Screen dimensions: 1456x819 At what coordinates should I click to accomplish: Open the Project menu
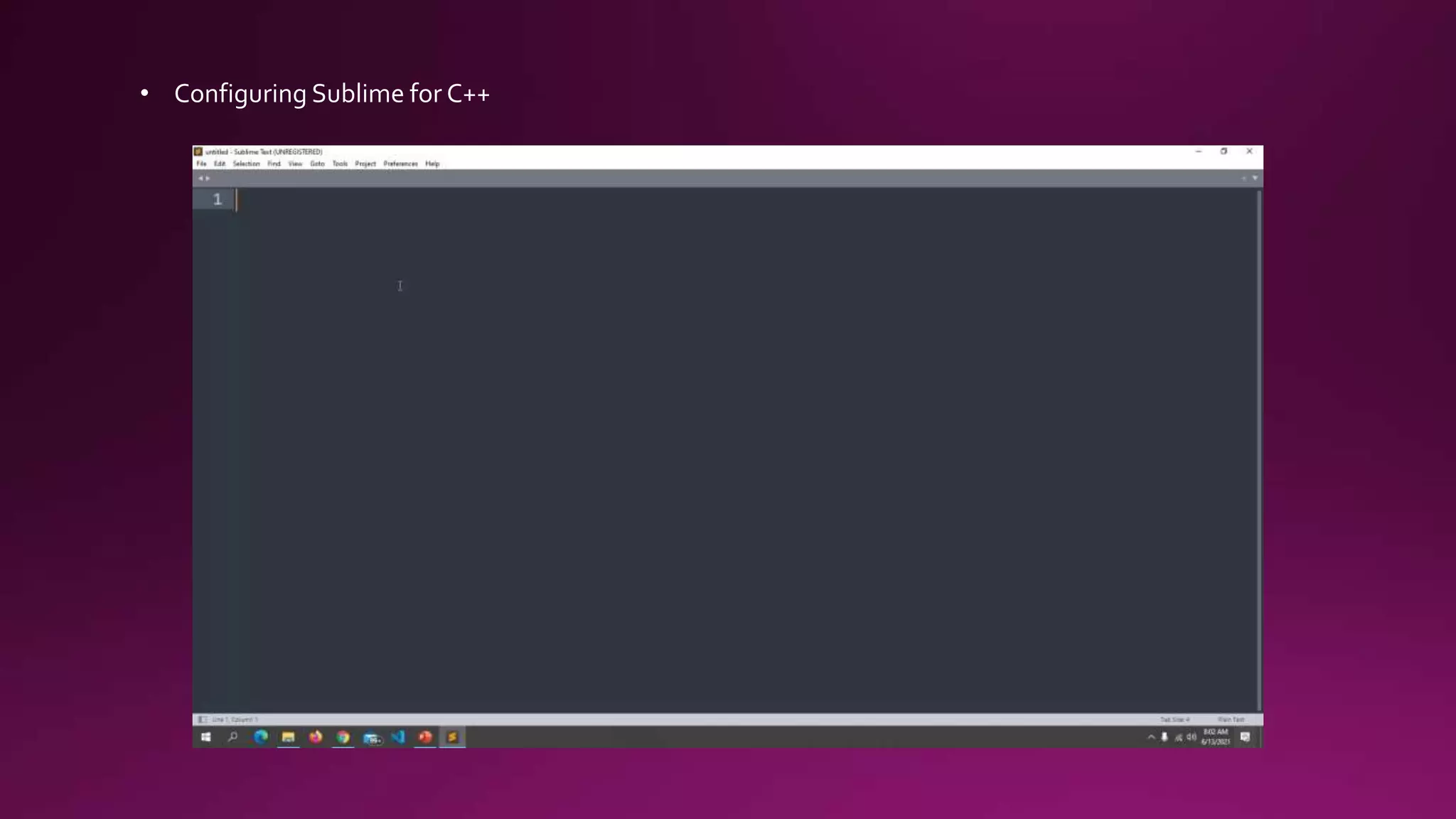[365, 164]
